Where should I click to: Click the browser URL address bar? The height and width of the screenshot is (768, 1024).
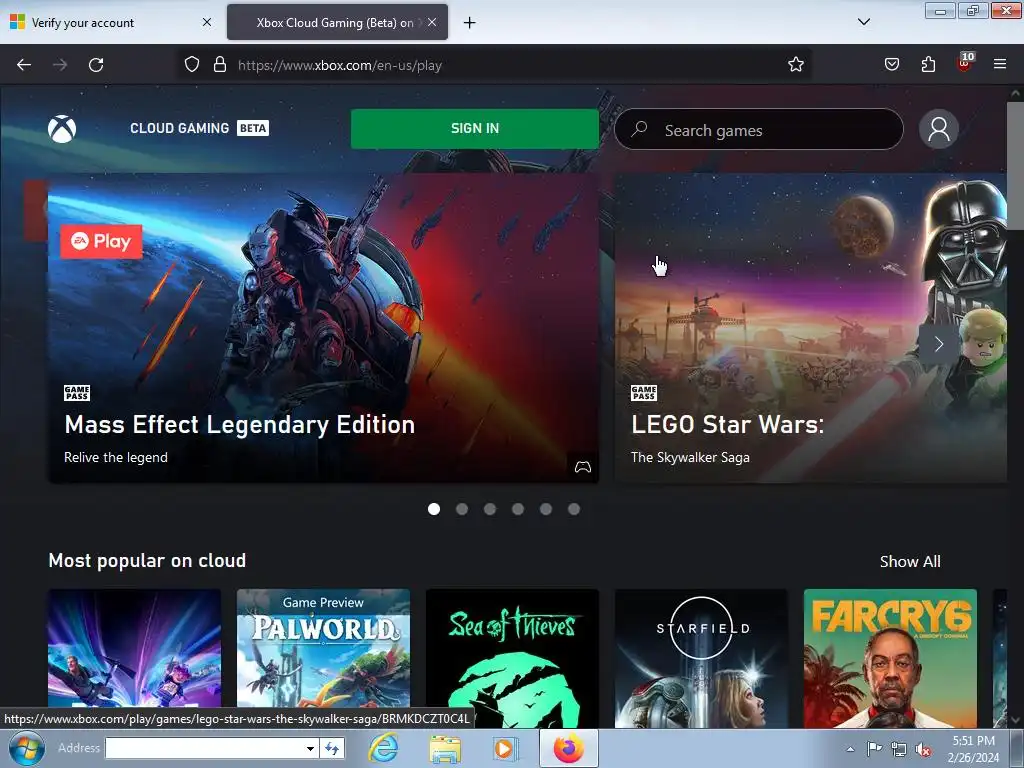pyautogui.click(x=496, y=65)
